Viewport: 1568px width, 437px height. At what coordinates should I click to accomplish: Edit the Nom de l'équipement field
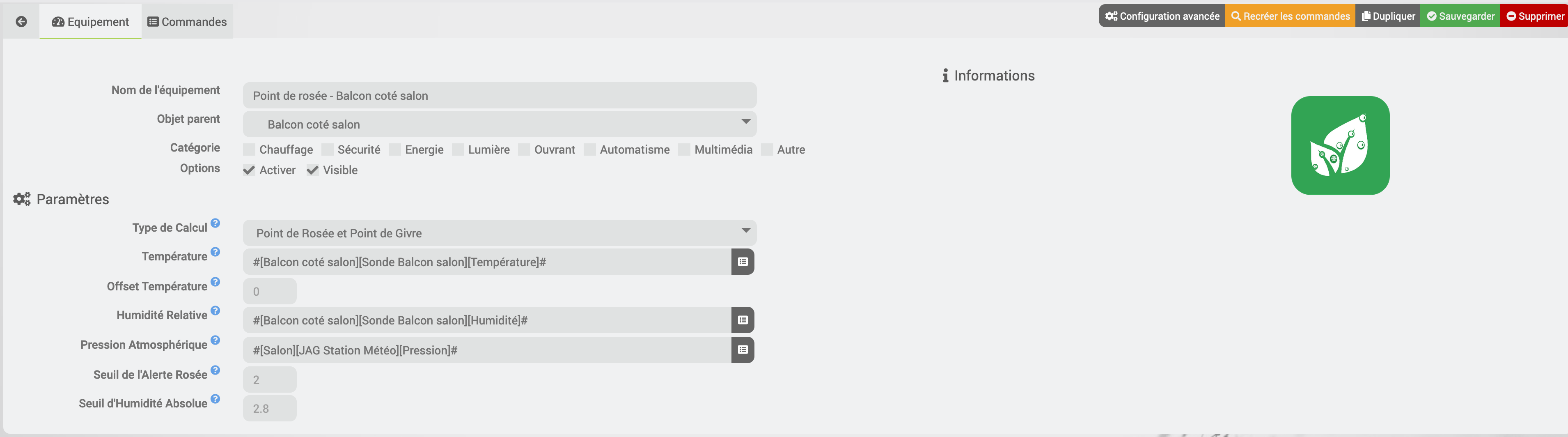500,96
